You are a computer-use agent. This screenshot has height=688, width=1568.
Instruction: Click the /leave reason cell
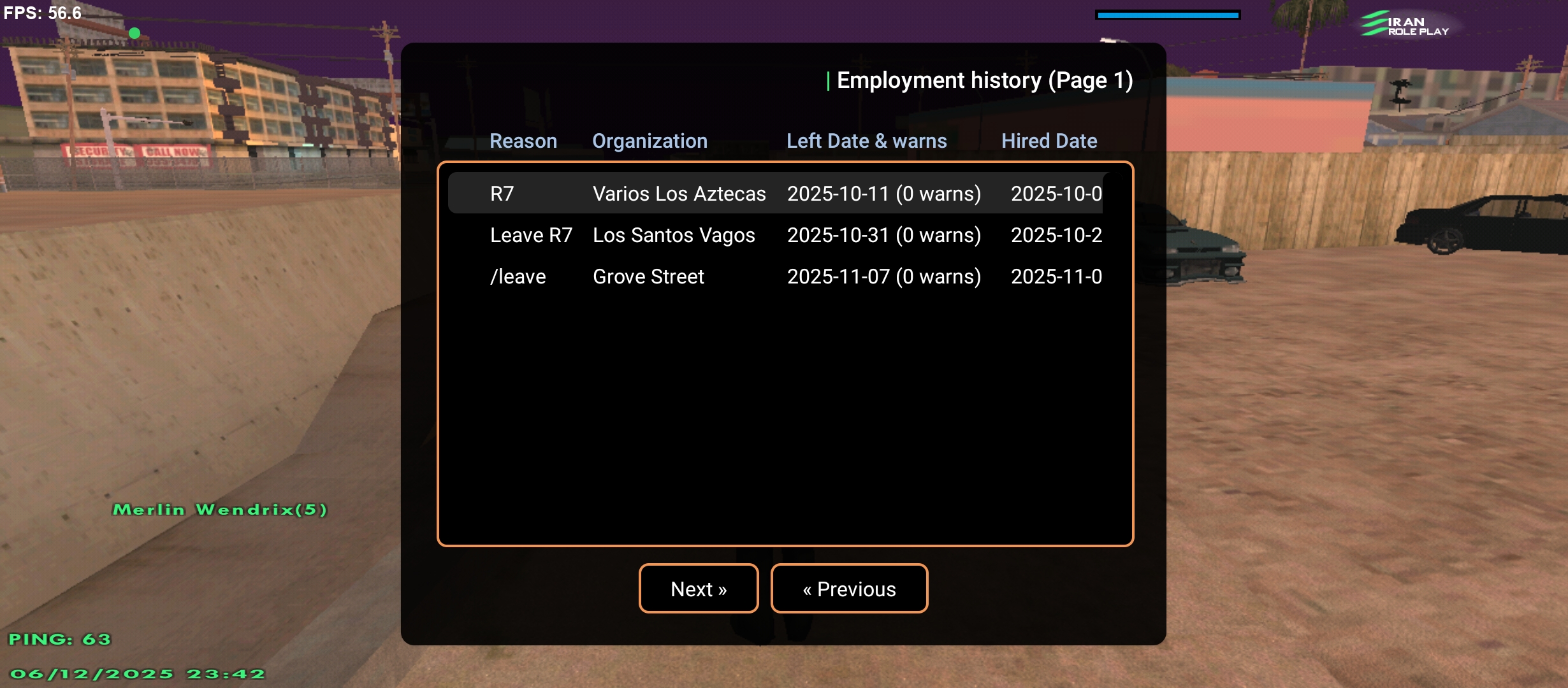coord(518,276)
